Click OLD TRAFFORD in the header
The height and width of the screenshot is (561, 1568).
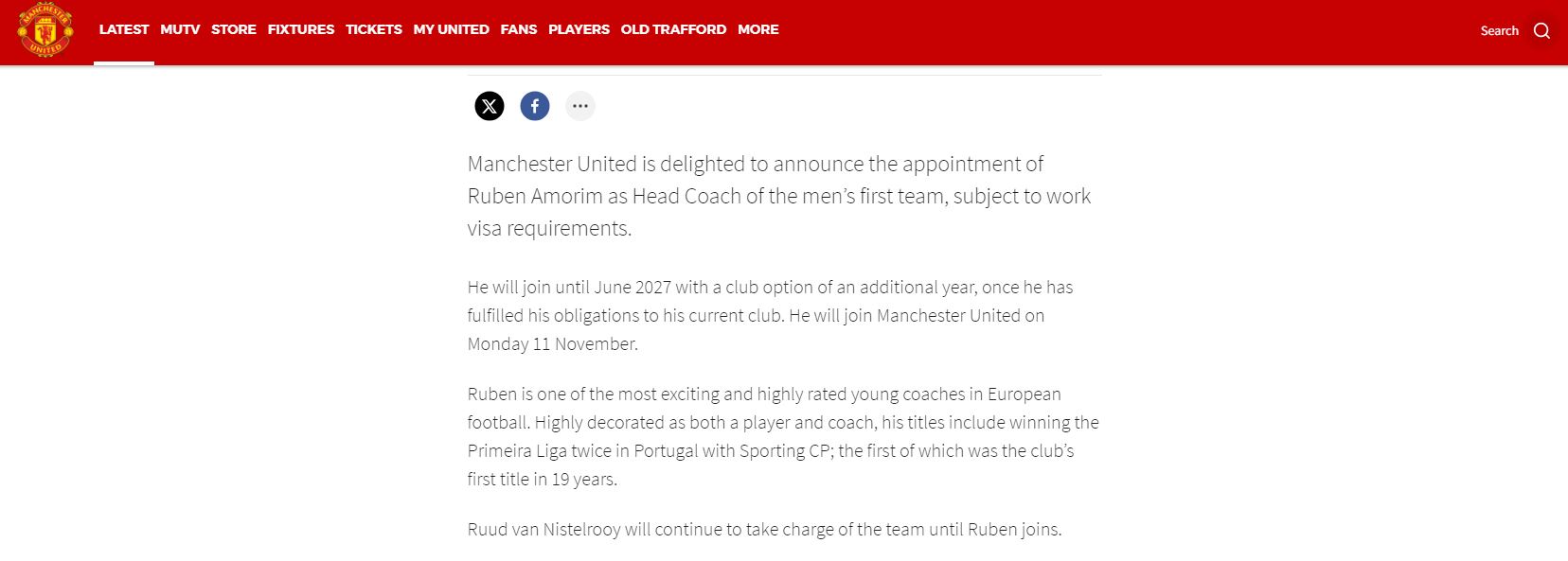pos(673,29)
